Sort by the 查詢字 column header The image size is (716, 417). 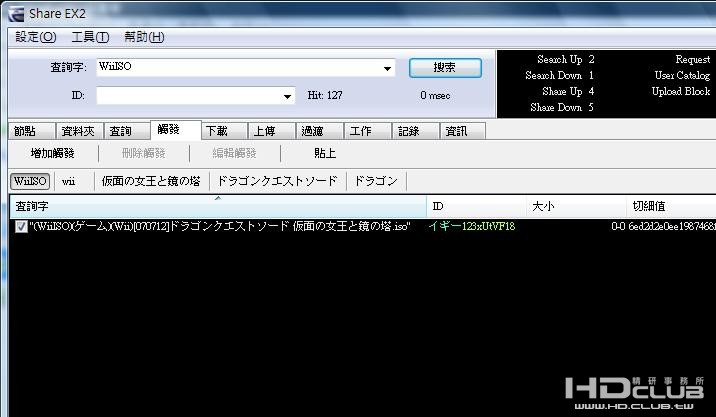coord(218,206)
